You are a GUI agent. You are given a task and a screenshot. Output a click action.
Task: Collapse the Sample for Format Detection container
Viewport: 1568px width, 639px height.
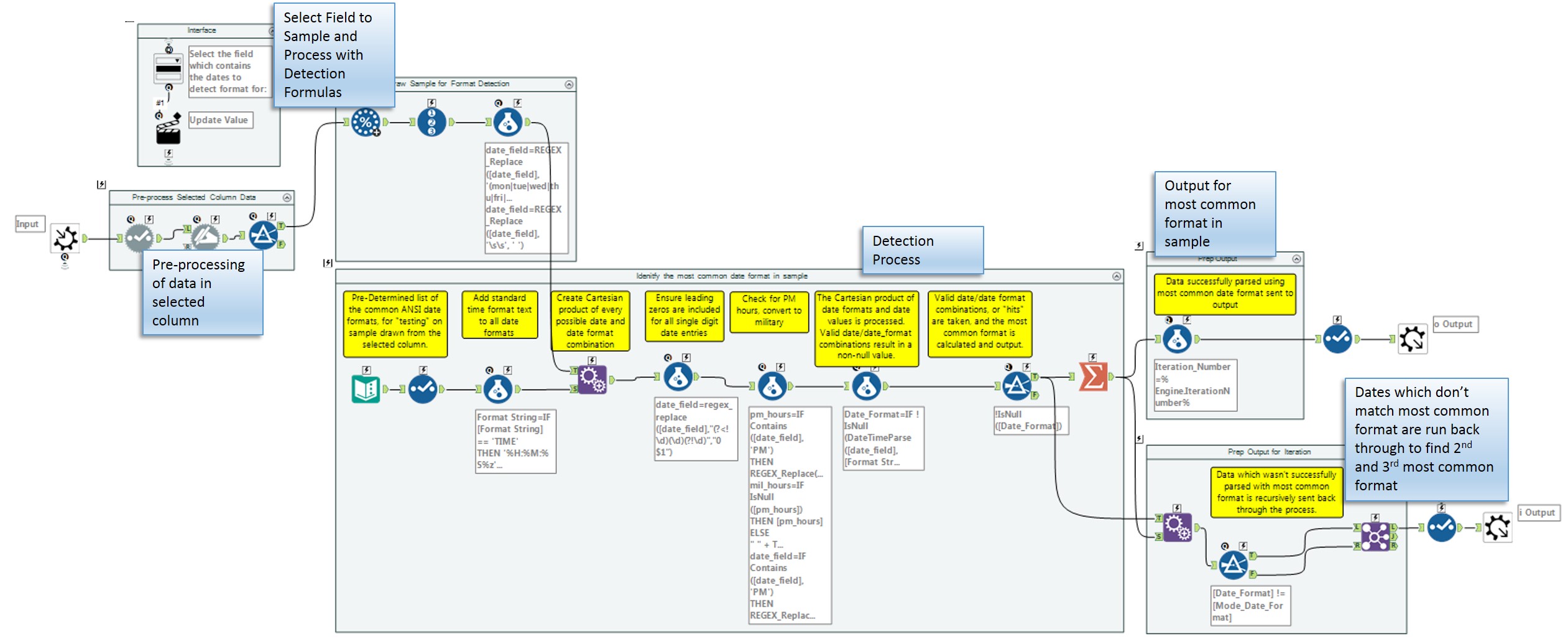point(569,85)
